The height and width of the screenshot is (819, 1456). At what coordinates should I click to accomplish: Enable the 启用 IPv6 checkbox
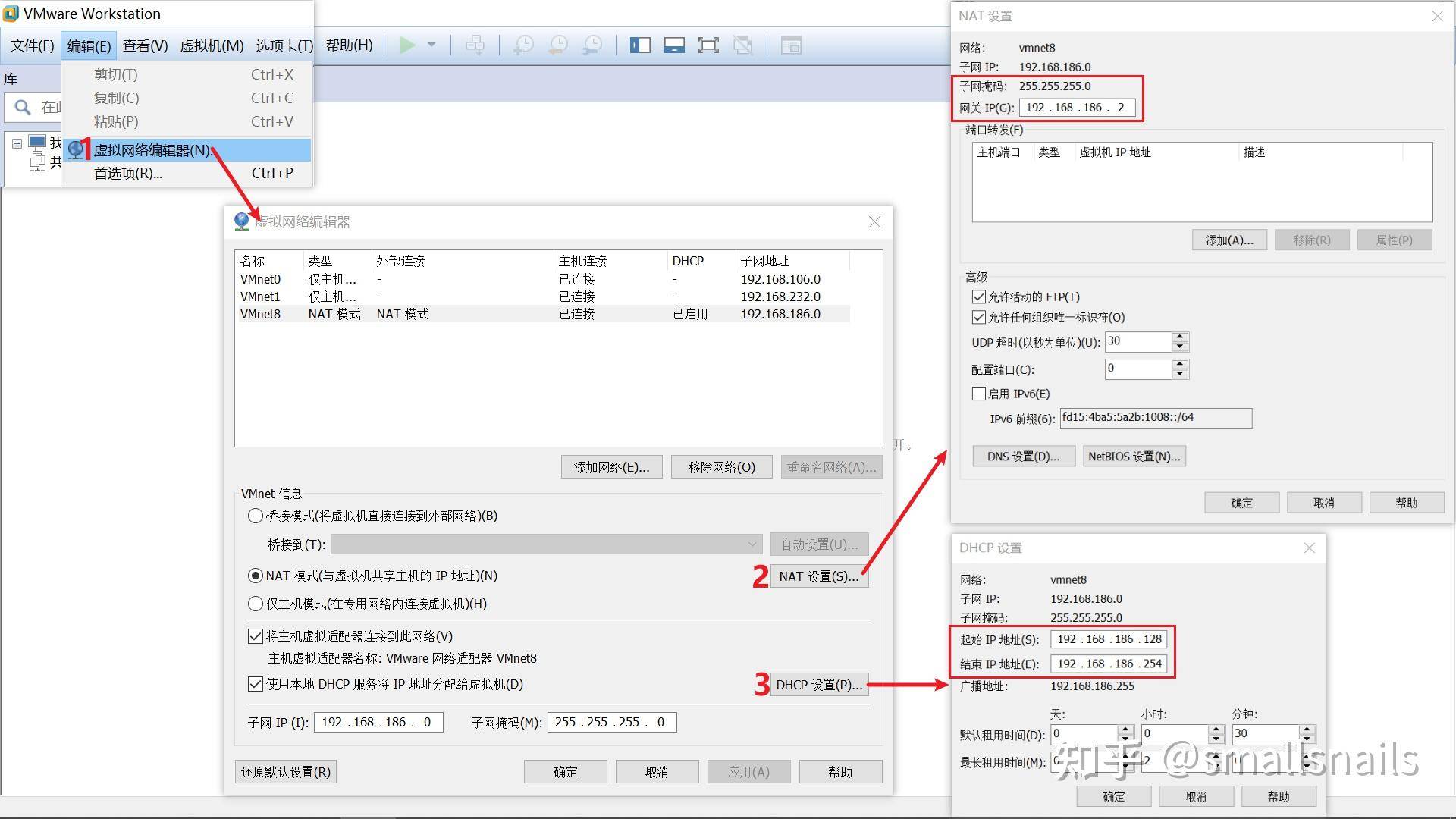(x=979, y=394)
